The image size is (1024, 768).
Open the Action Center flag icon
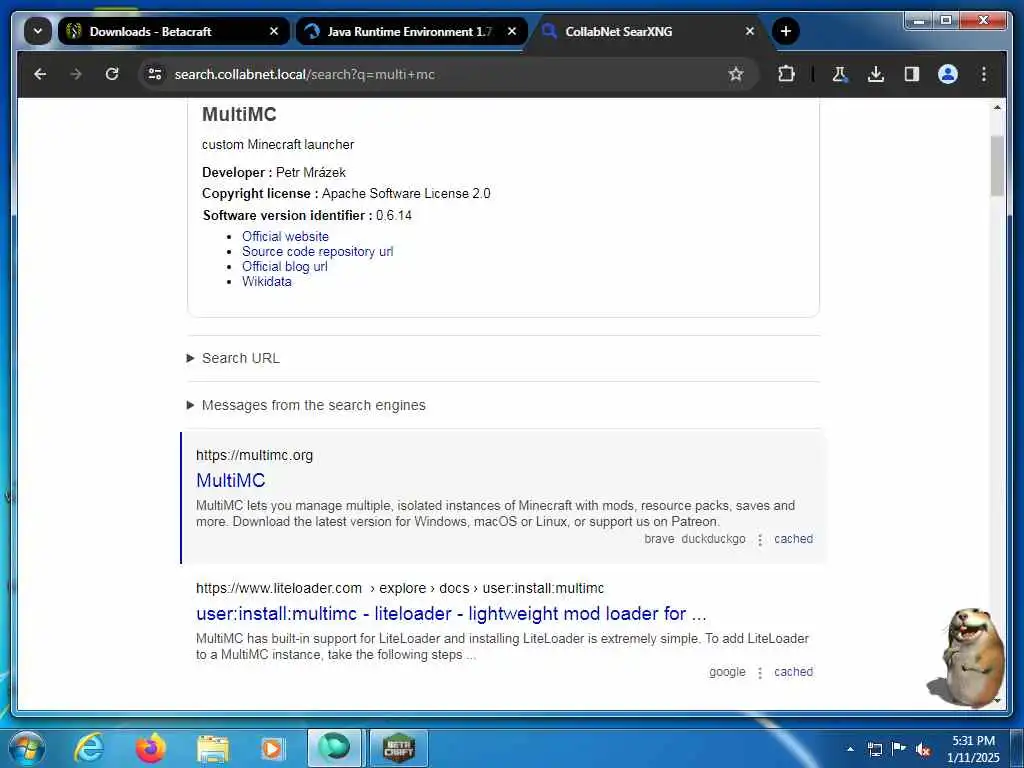[x=899, y=748]
